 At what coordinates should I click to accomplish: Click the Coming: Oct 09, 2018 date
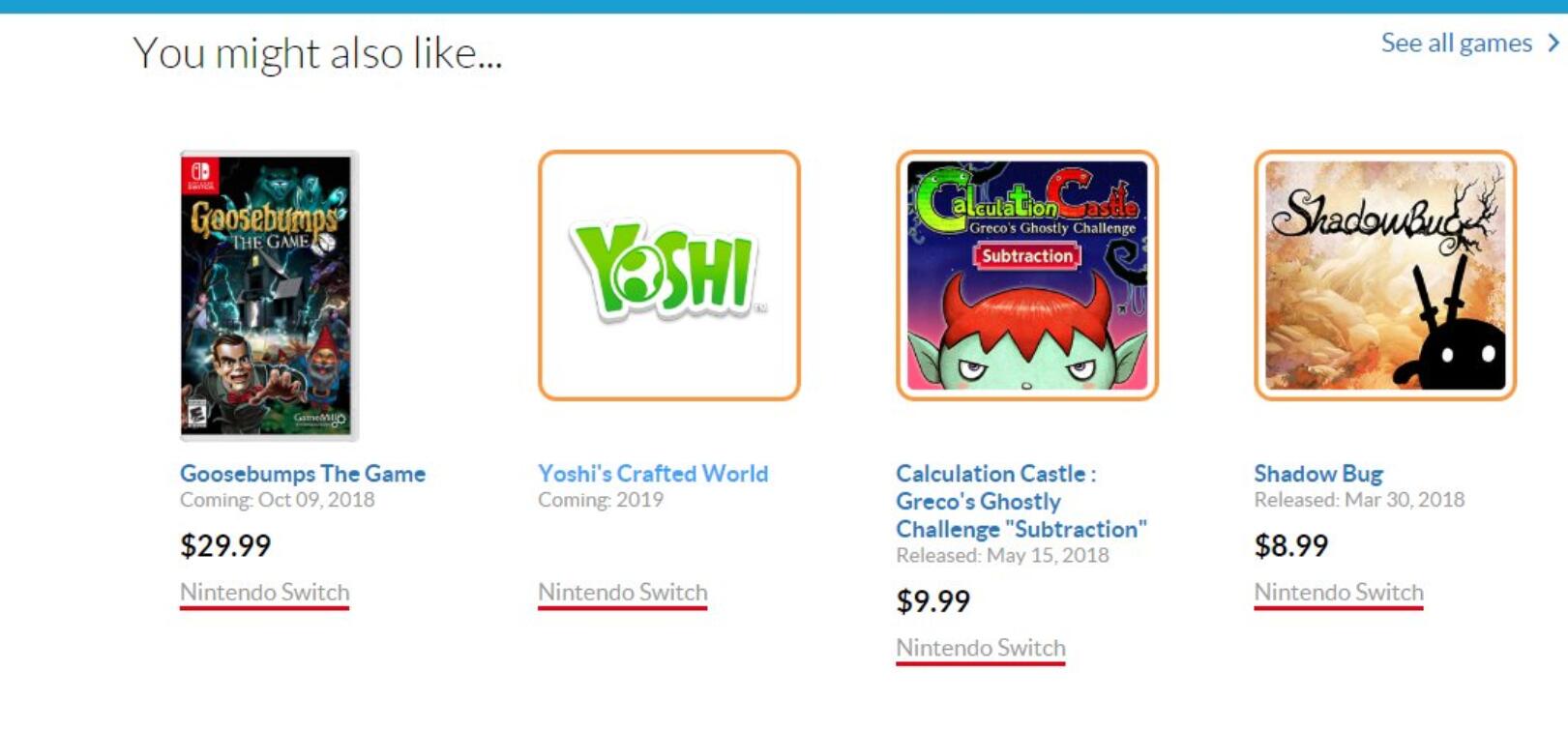[277, 500]
